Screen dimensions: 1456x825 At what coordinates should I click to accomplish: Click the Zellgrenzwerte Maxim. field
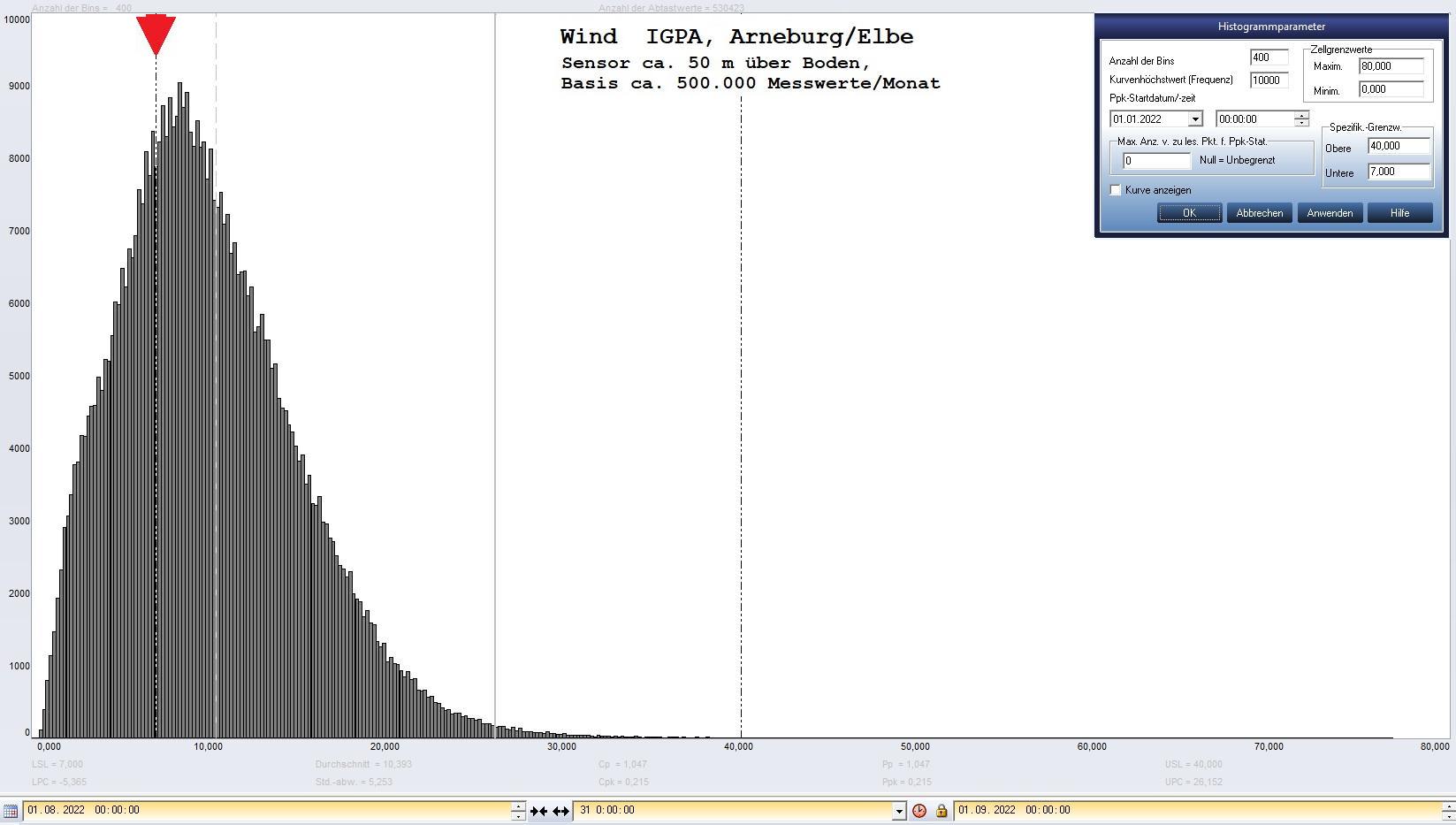click(x=1391, y=66)
